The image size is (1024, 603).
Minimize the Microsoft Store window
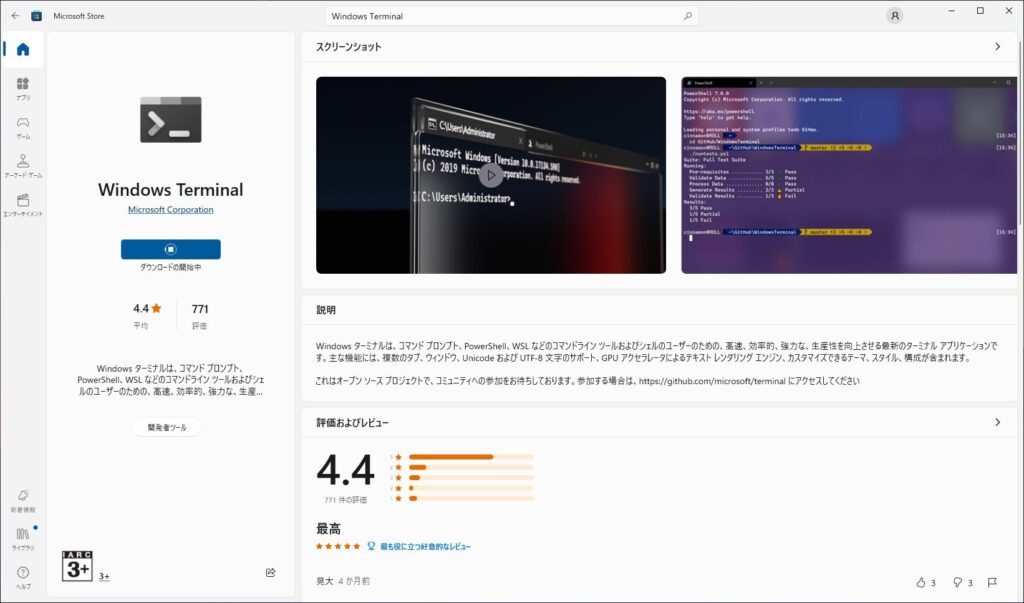(952, 10)
